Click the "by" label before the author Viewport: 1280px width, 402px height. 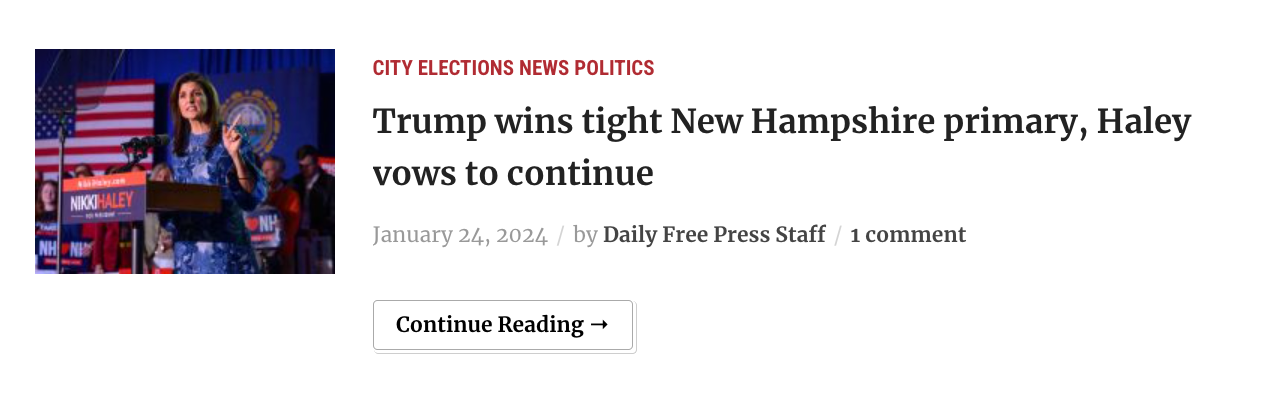(x=585, y=235)
